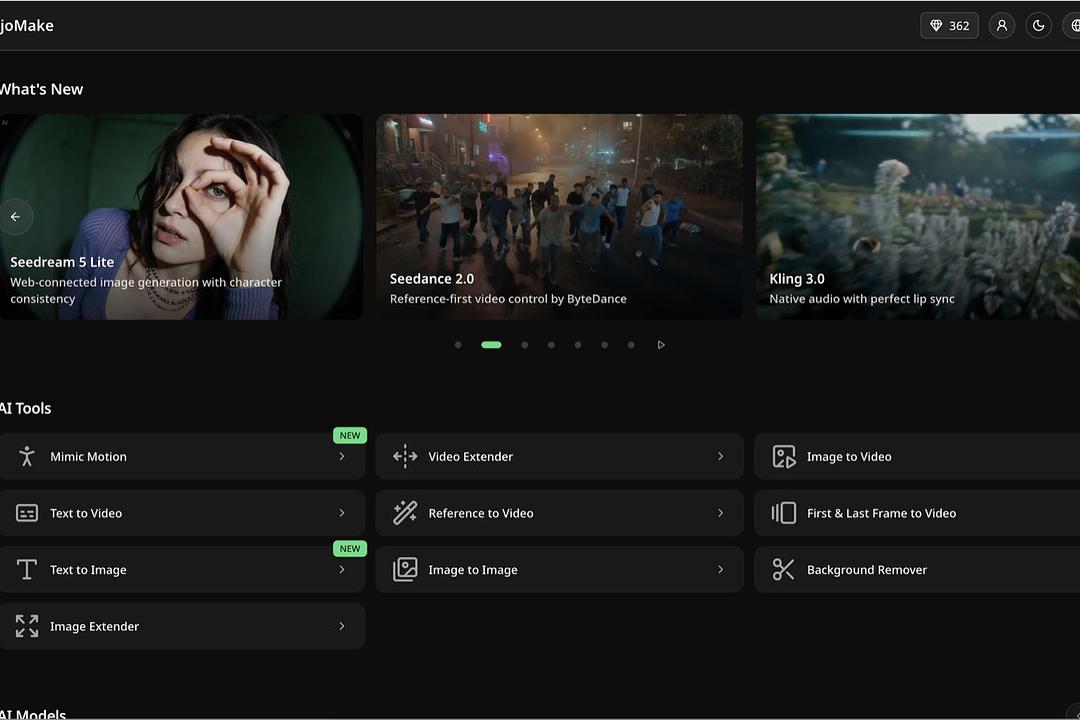Click the AI Tools heading
The height and width of the screenshot is (720, 1080).
(25, 409)
